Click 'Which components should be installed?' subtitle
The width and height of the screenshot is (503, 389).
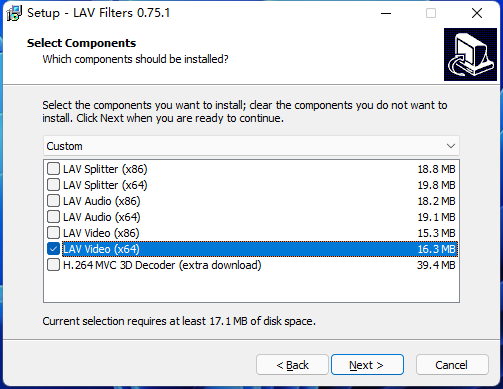(135, 59)
